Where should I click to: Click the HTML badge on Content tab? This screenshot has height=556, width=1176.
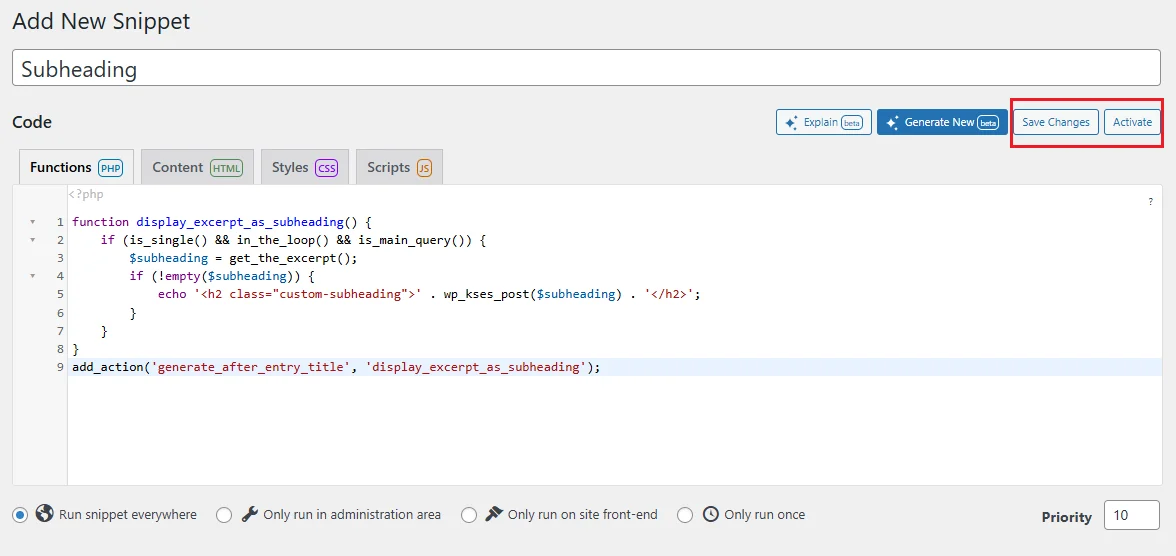tap(226, 168)
